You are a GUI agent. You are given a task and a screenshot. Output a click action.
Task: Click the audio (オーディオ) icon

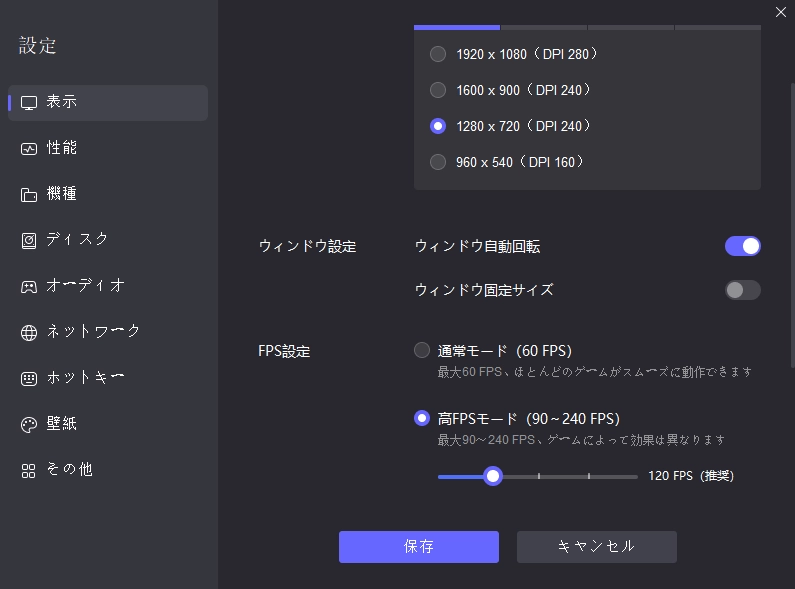pos(29,287)
